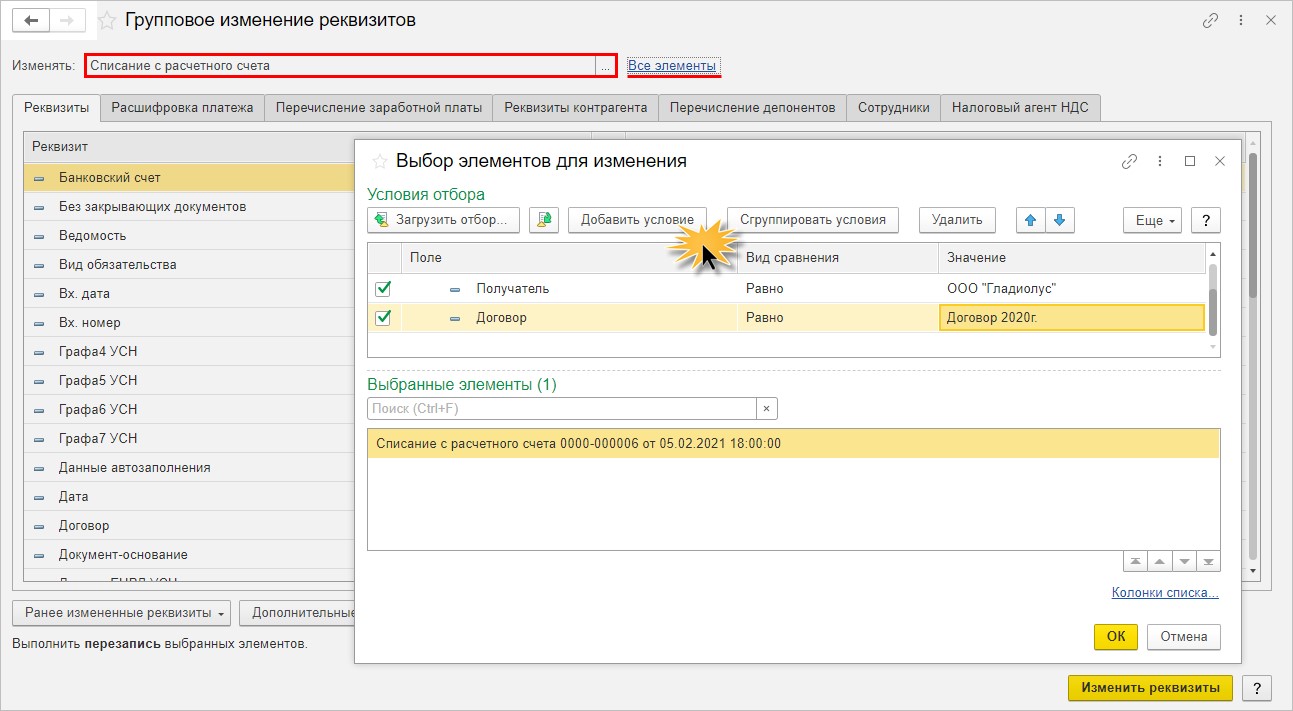The image size is (1293, 711).
Task: Open Реквизиты контрагента tab
Action: tap(576, 107)
